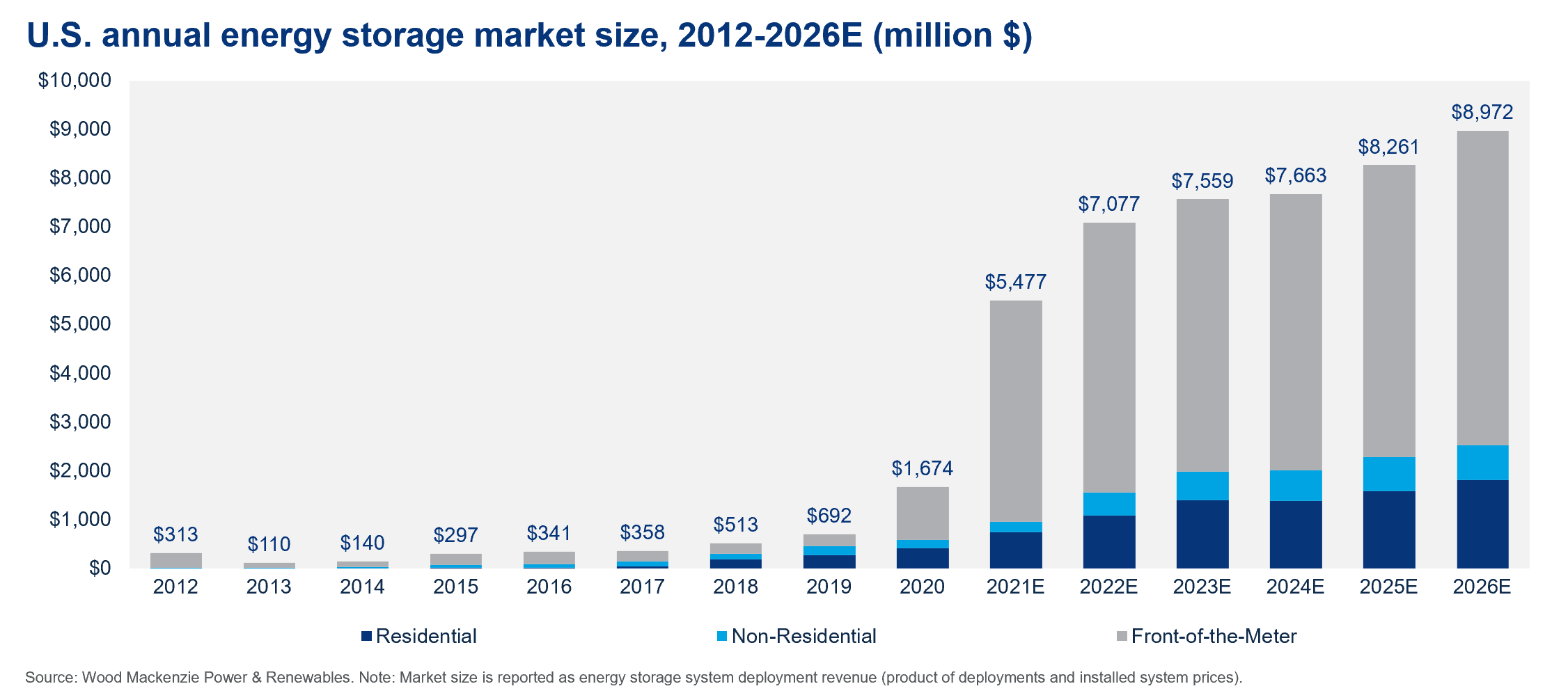Click the Wood Mackenzie source note

click(x=634, y=677)
